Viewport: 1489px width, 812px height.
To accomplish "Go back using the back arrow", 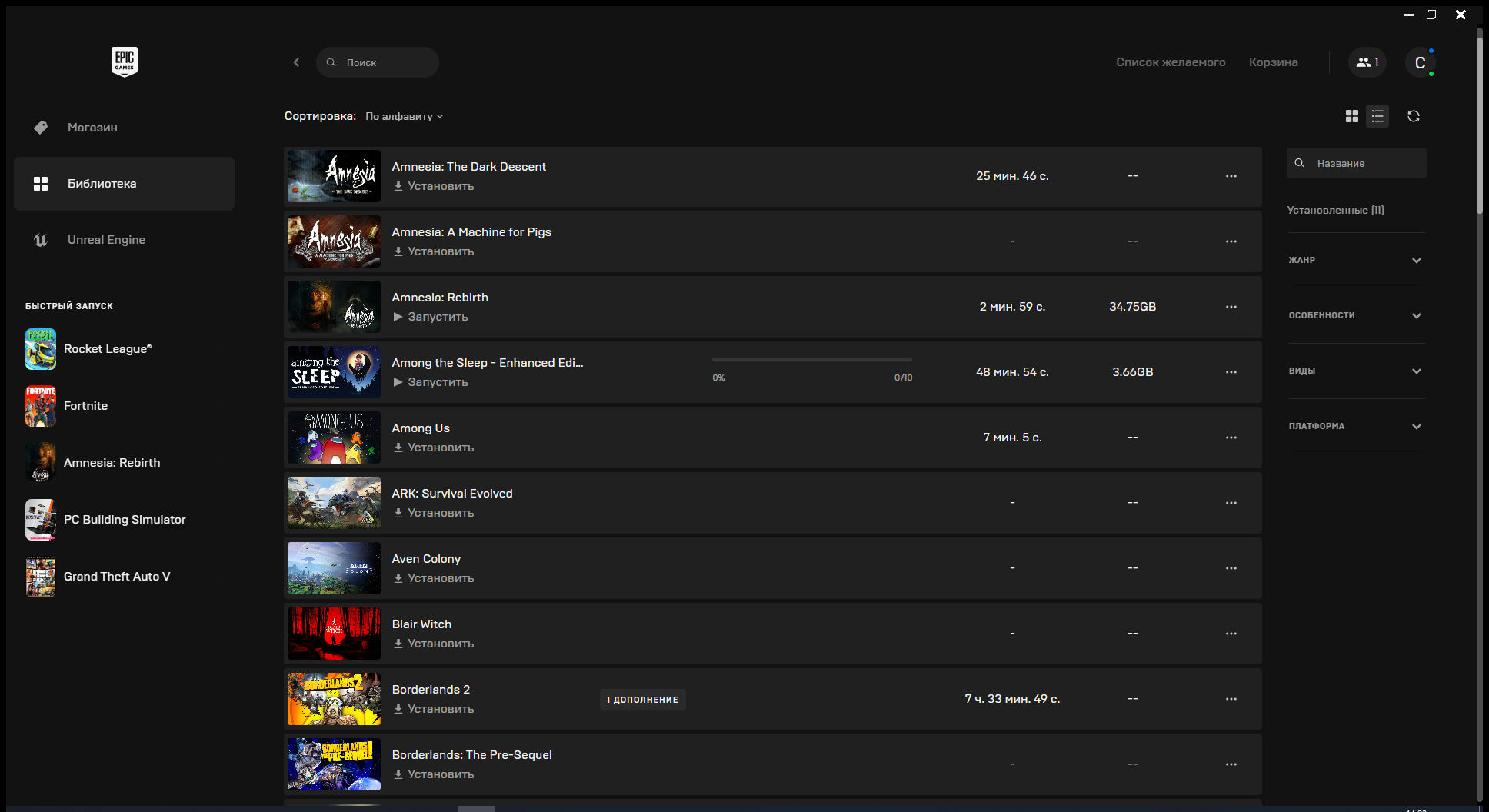I will (296, 62).
